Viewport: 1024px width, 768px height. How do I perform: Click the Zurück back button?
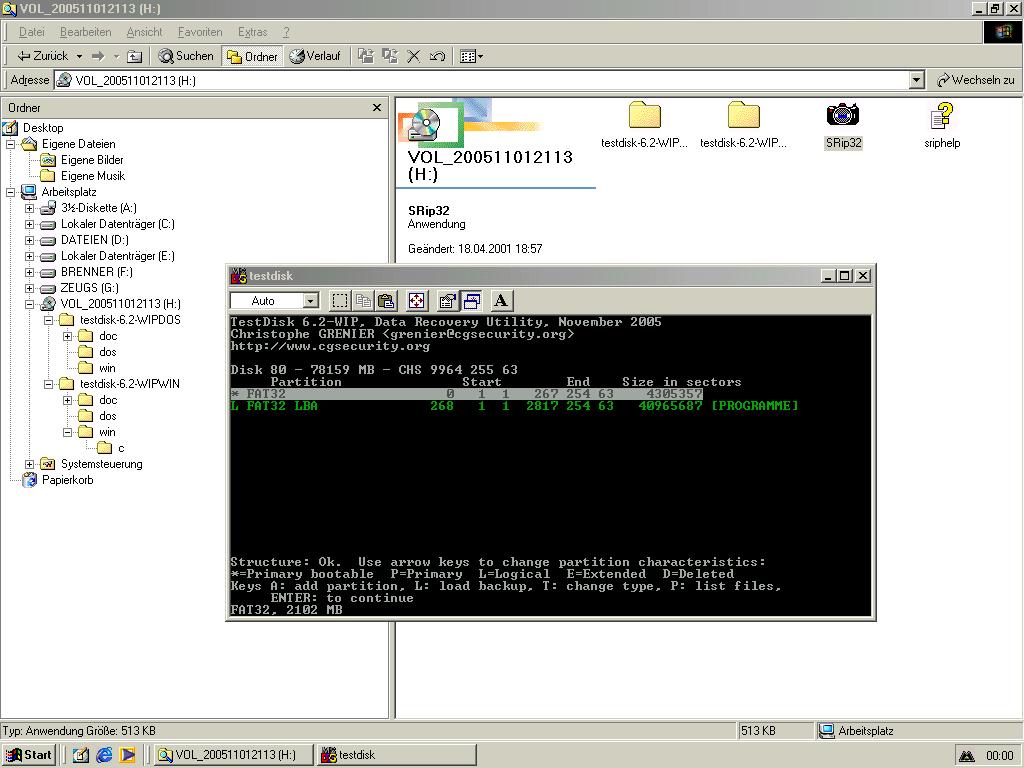(x=42, y=56)
